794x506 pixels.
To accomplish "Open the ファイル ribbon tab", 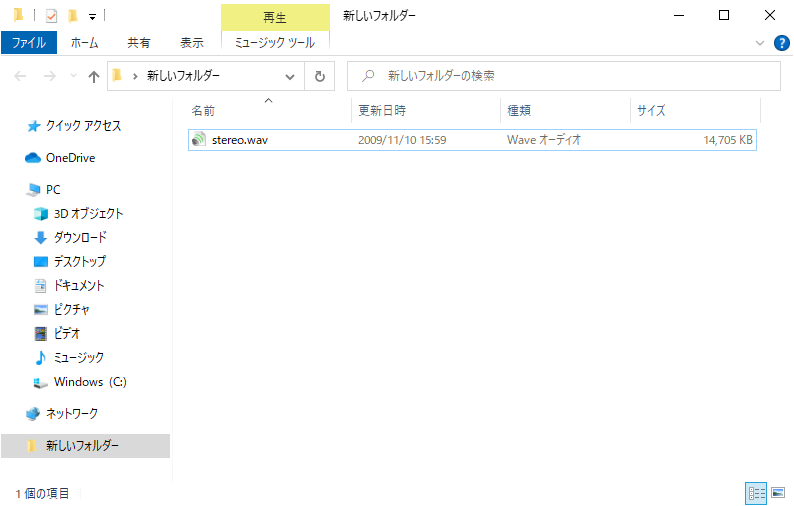I will 29,43.
